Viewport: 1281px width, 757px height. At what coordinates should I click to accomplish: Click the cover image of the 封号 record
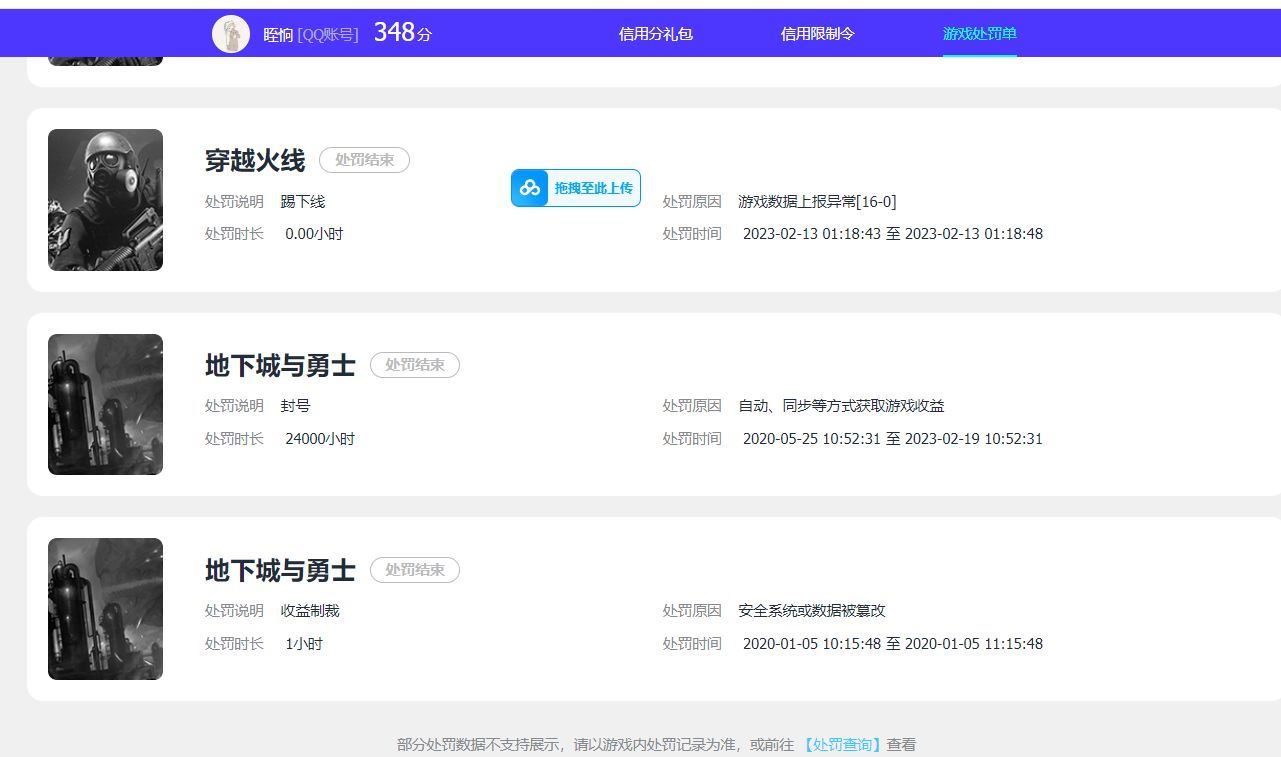pos(105,404)
